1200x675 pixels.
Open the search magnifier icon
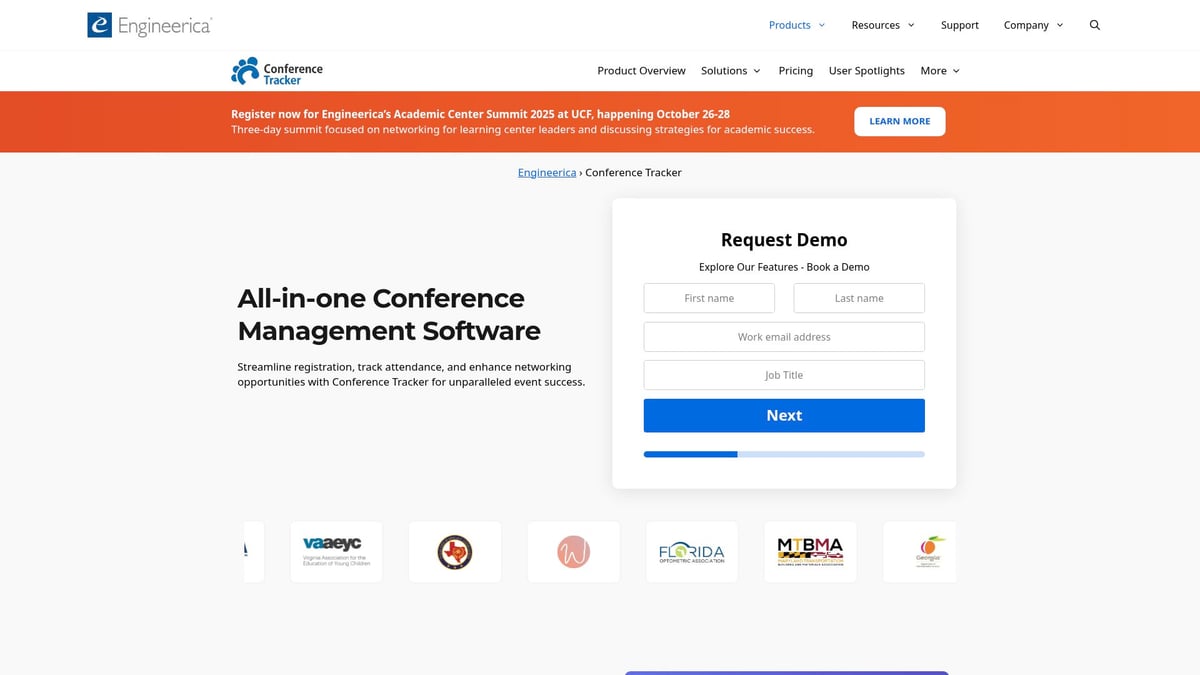click(1094, 24)
